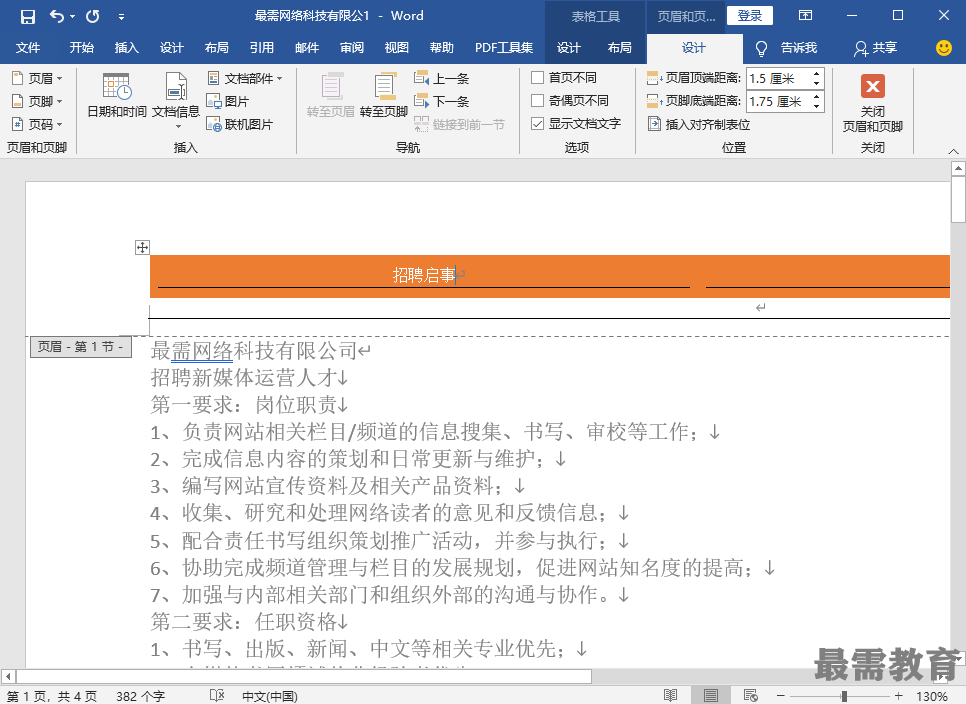This screenshot has height=704, width=966.
Task: Click the 页眉顶端距离 value field
Action: point(777,79)
